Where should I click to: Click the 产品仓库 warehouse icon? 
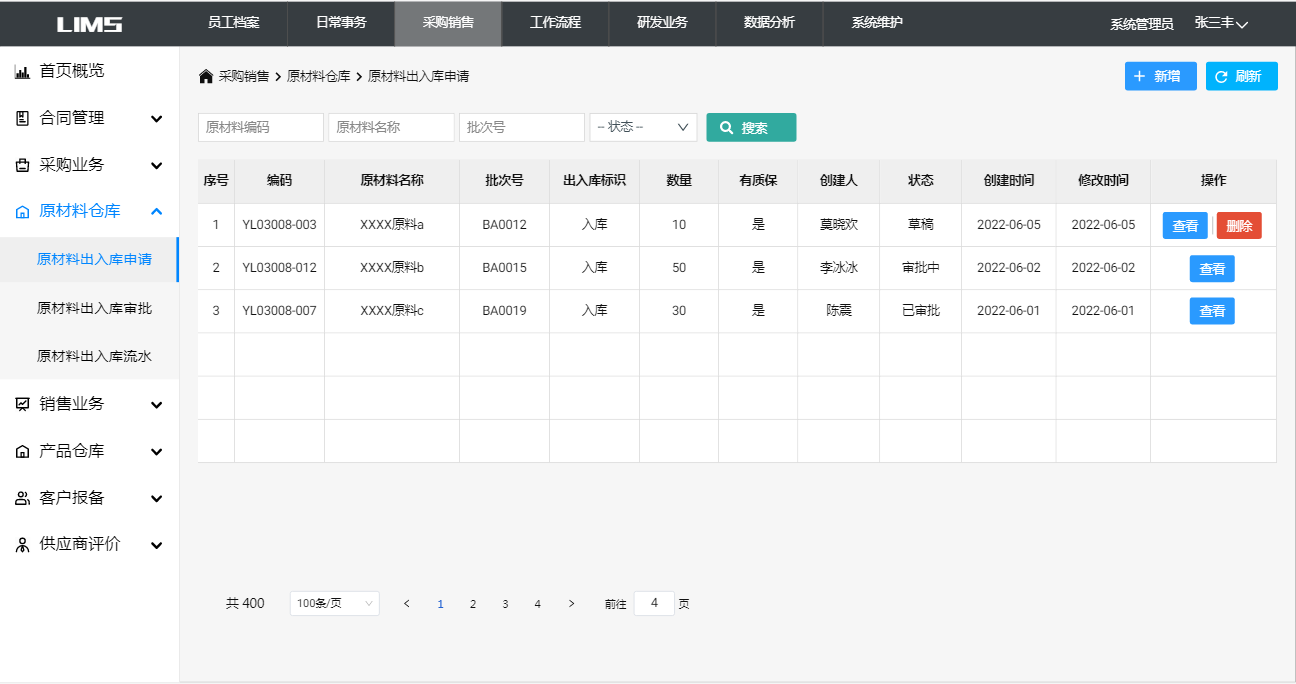[x=22, y=451]
